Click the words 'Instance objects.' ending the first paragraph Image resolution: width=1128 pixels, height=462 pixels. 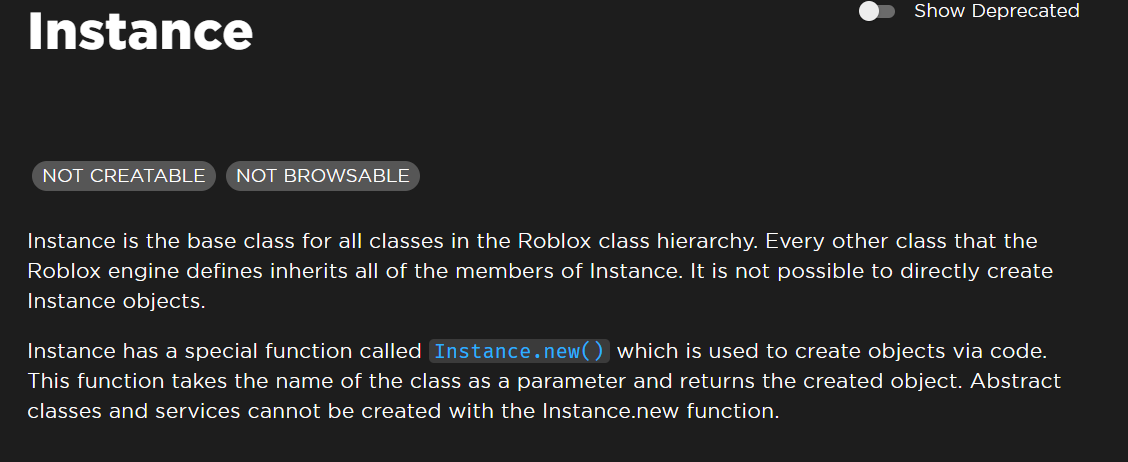coord(117,302)
